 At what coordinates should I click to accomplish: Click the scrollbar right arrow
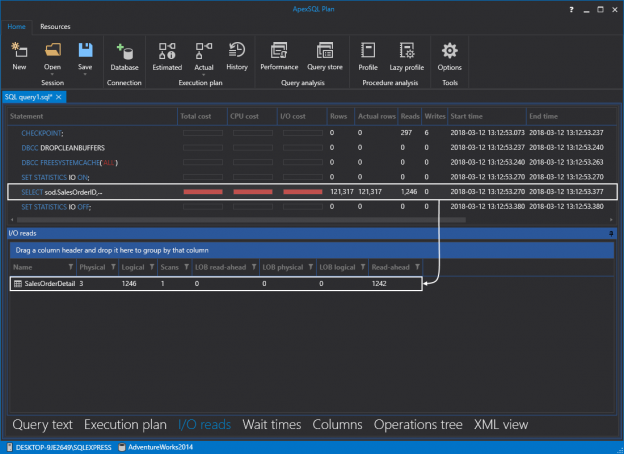click(611, 220)
